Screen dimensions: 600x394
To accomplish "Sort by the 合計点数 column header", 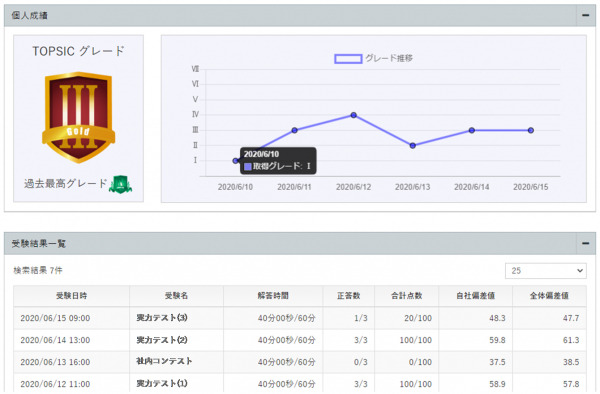I will pyautogui.click(x=406, y=296).
